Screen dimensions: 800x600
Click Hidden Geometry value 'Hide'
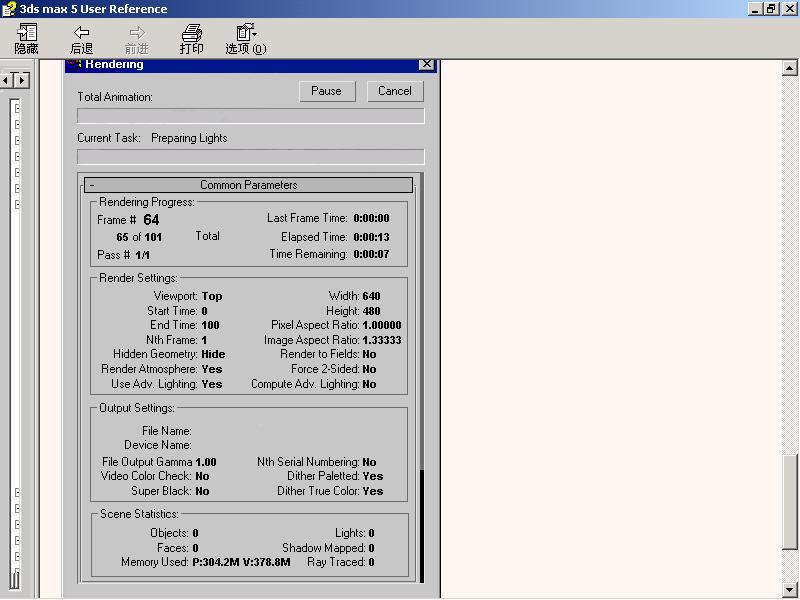[213, 354]
